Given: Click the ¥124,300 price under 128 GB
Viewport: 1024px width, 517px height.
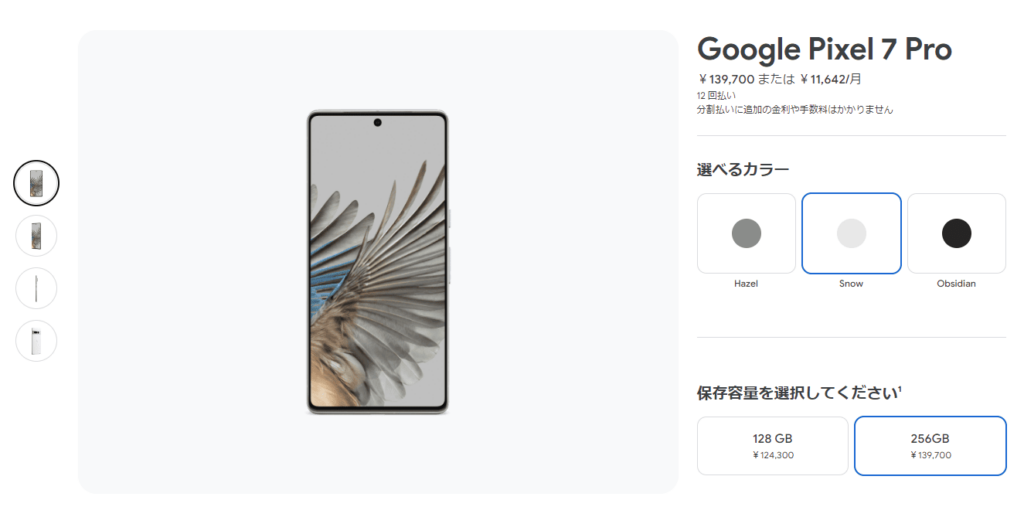Looking at the screenshot, I should pyautogui.click(x=773, y=455).
